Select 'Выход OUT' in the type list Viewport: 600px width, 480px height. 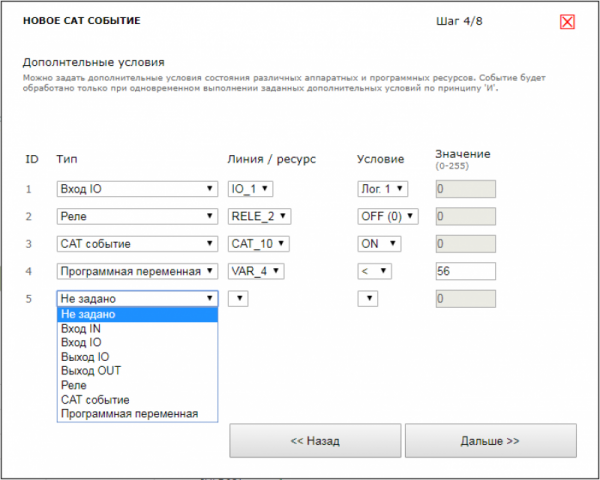point(137,371)
